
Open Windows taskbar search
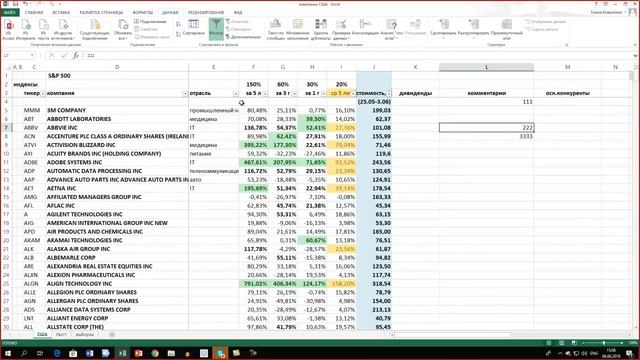click(24, 353)
